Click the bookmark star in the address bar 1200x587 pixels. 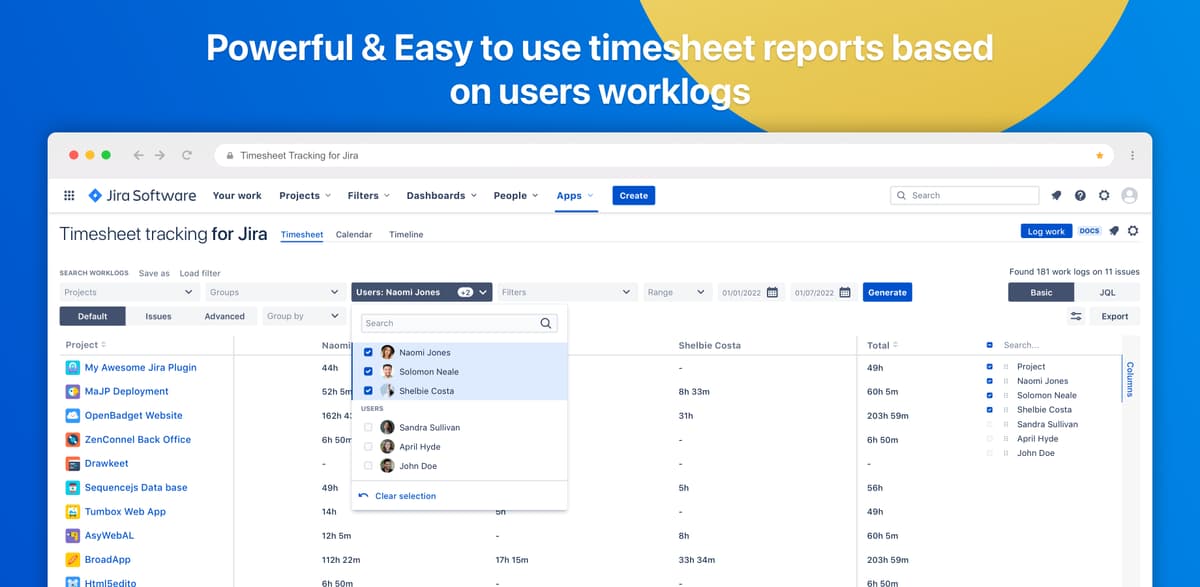click(x=1100, y=156)
